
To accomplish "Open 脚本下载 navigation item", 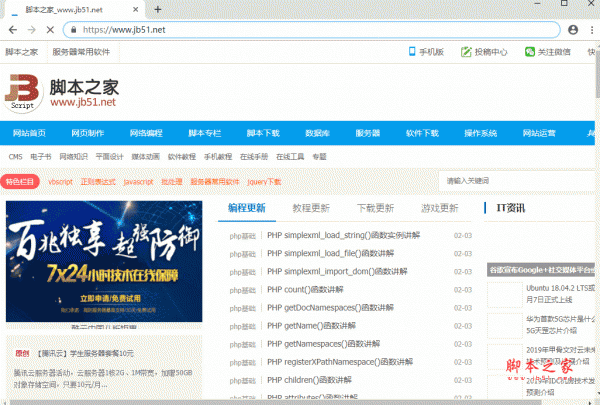I will (x=263, y=133).
